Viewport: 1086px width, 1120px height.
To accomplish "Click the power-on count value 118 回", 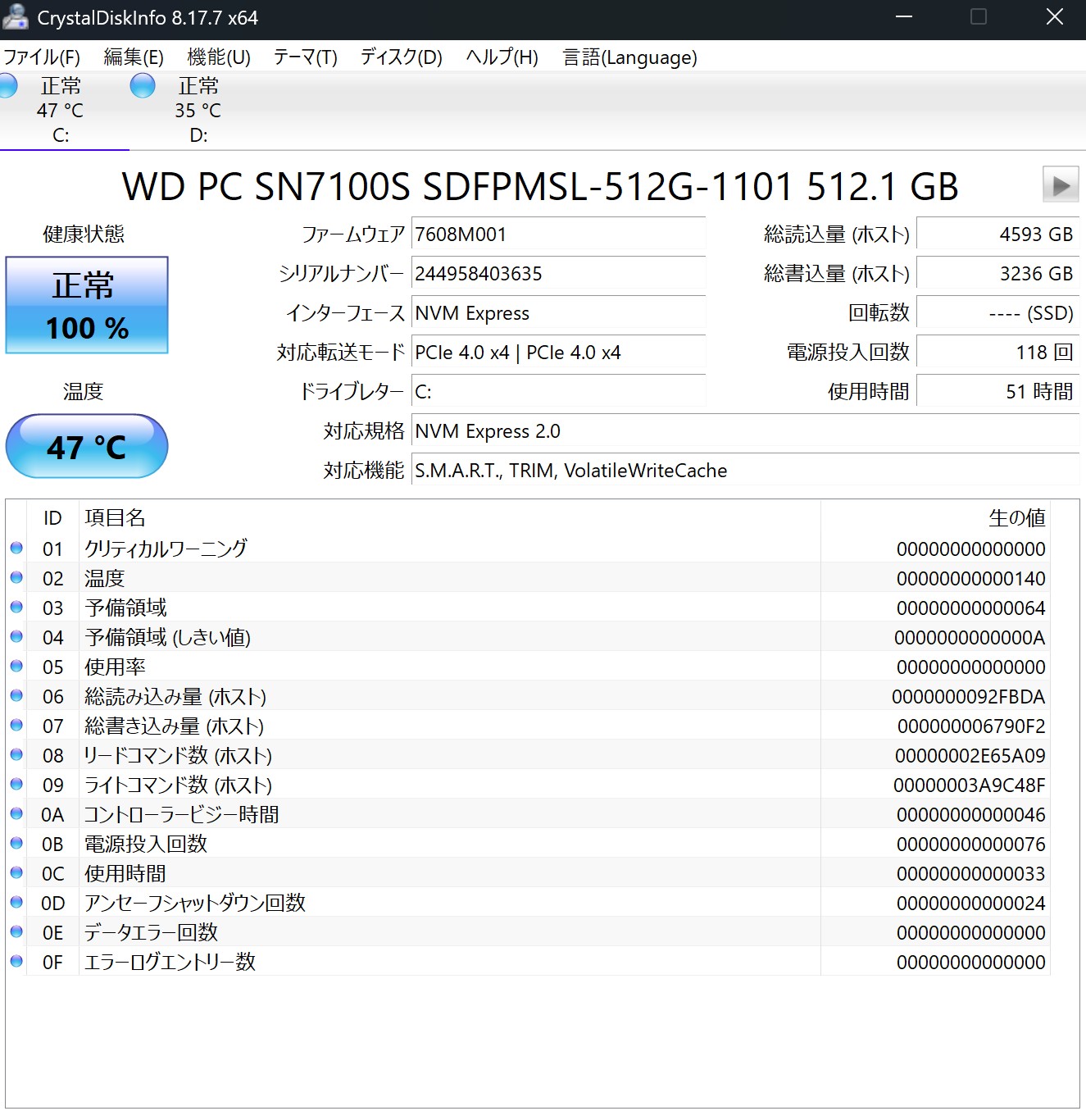I will [x=997, y=353].
